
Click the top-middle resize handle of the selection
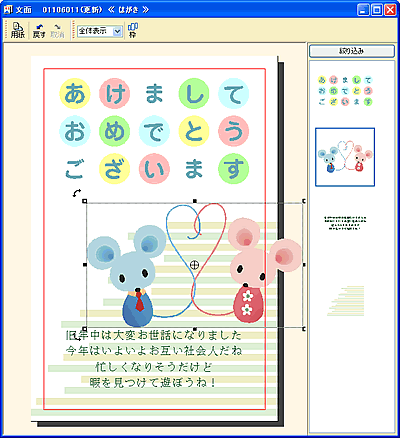coord(195,201)
